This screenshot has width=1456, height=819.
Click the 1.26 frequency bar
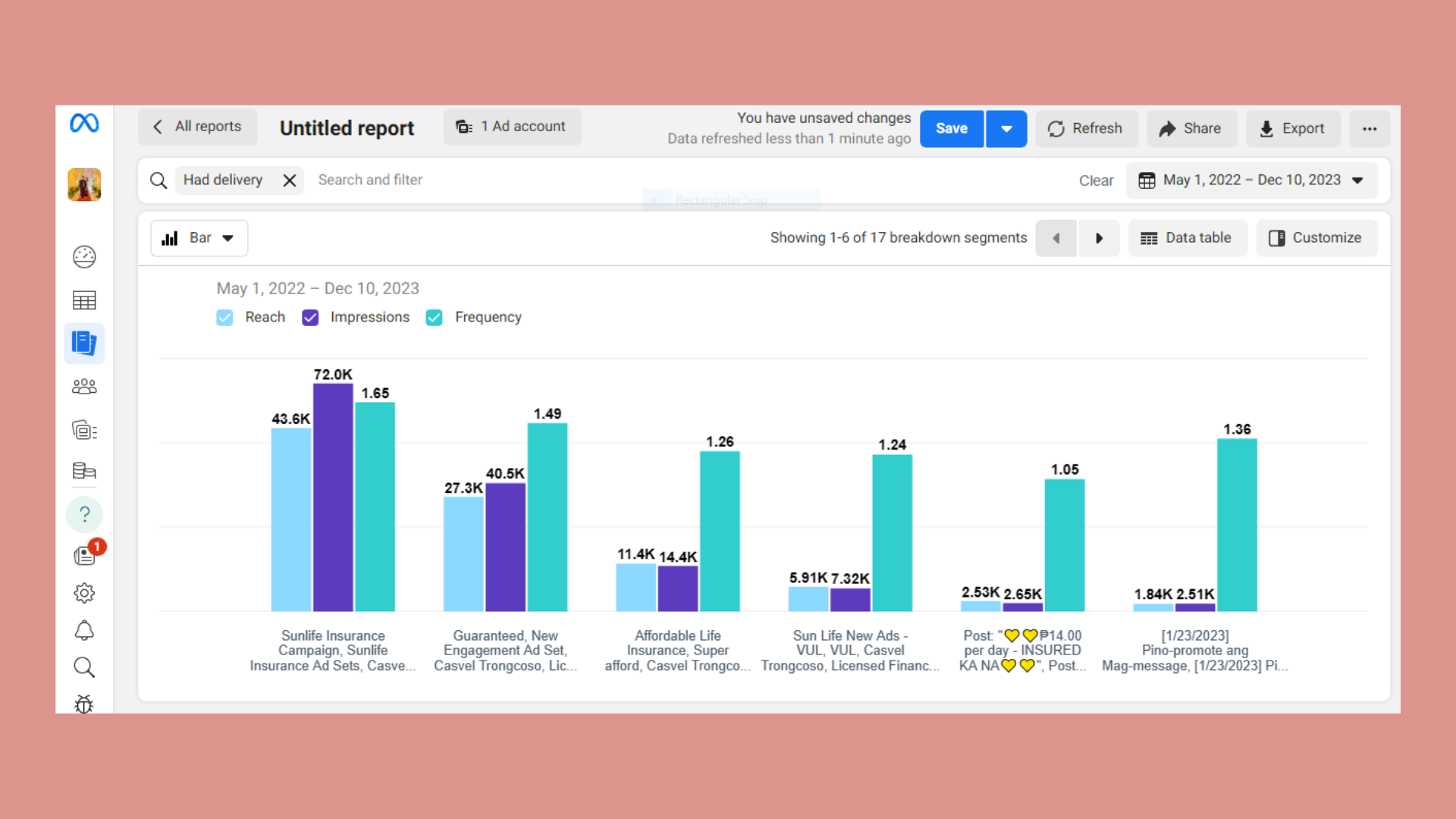(720, 531)
